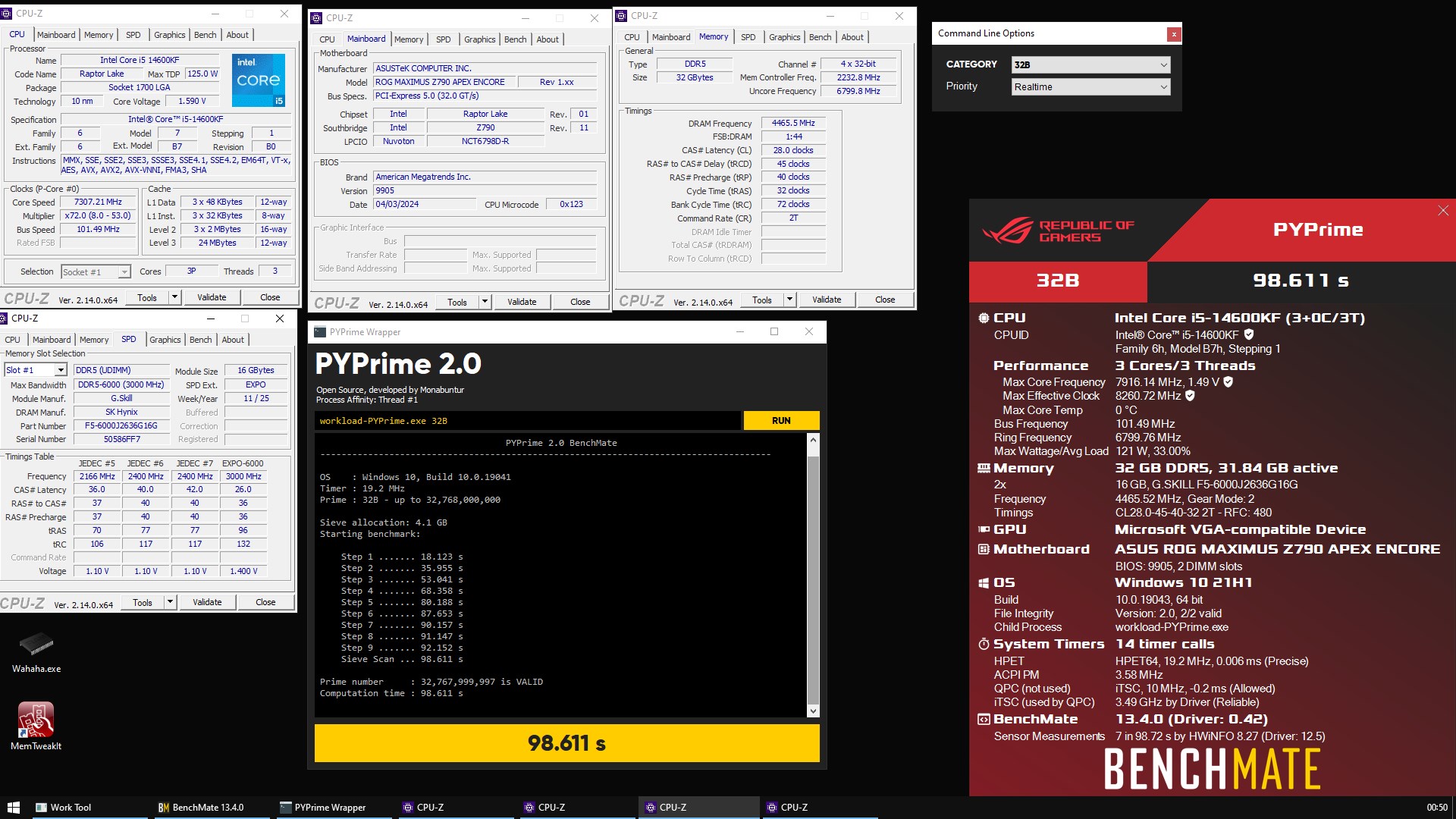Viewport: 1456px width, 819px height.
Task: Open MemTweakIt desktop icon
Action: [36, 726]
